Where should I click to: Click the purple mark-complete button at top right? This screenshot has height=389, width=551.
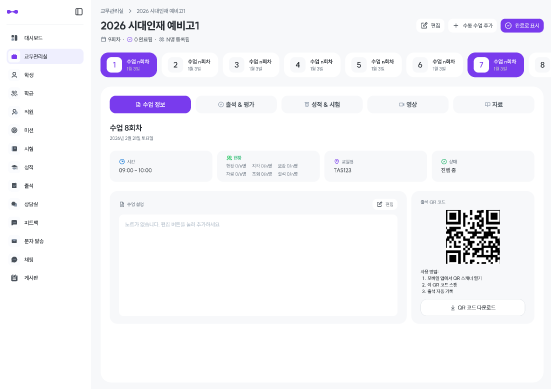coord(522,26)
